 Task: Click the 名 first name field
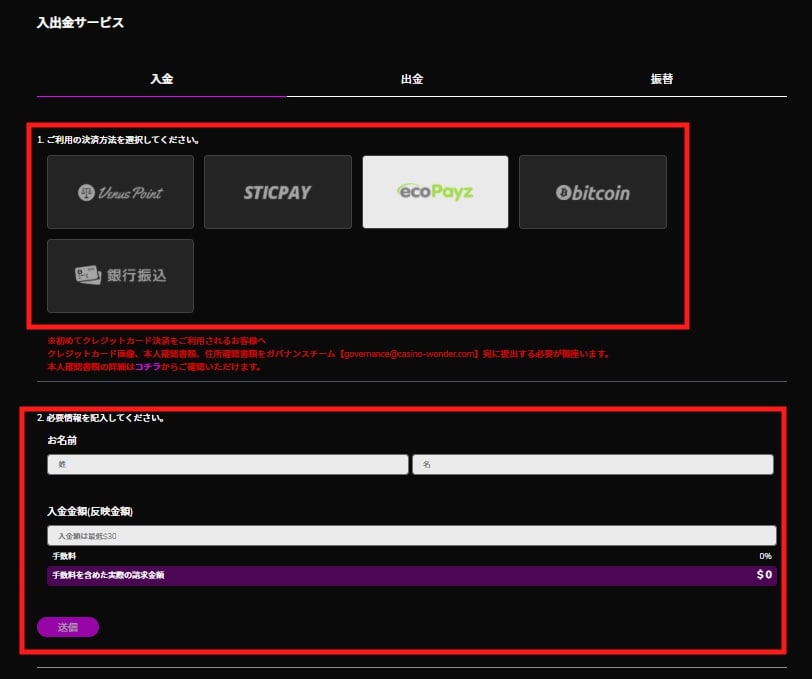(593, 465)
